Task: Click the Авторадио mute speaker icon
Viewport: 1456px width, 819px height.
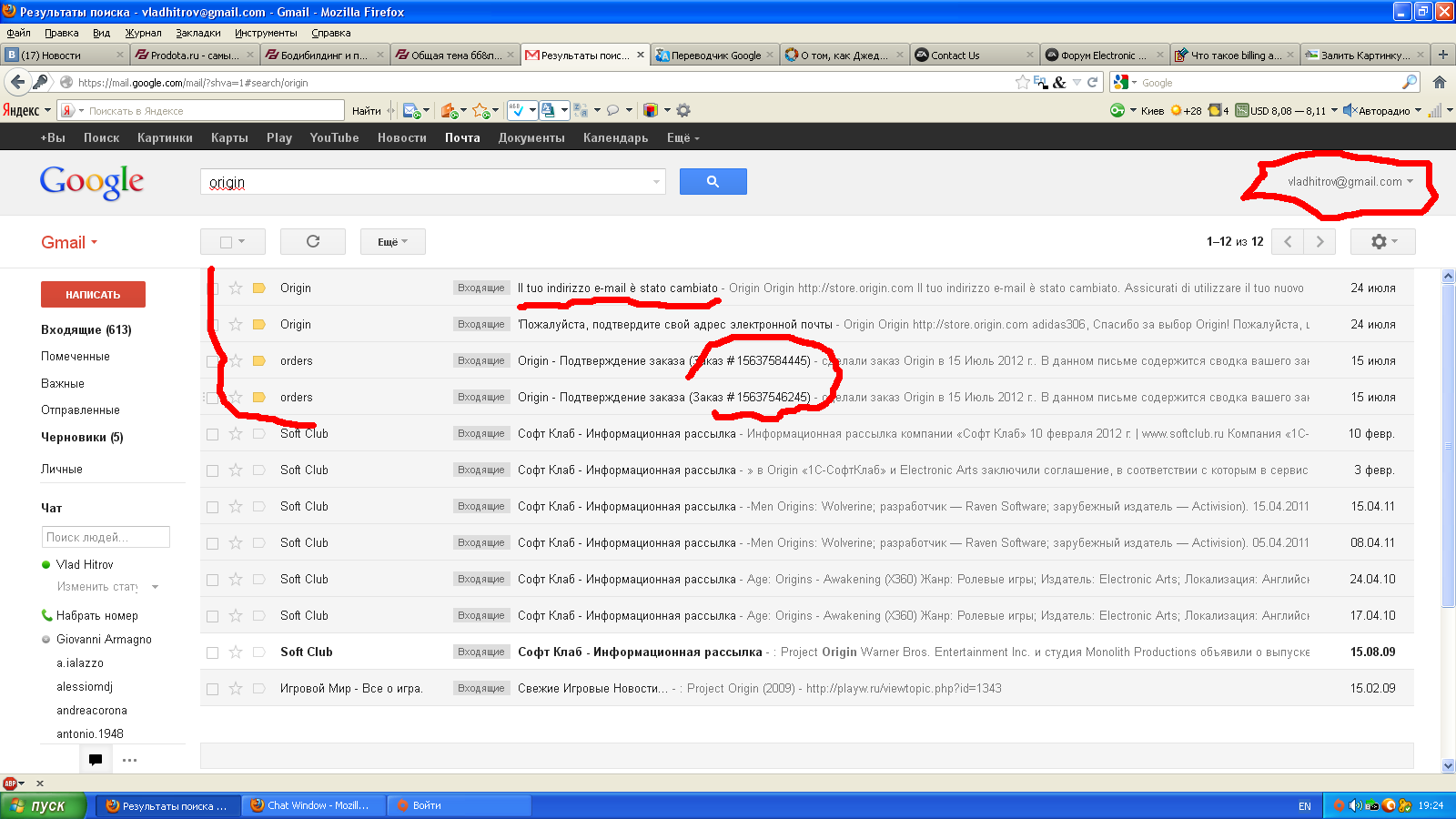Action: 1350,110
